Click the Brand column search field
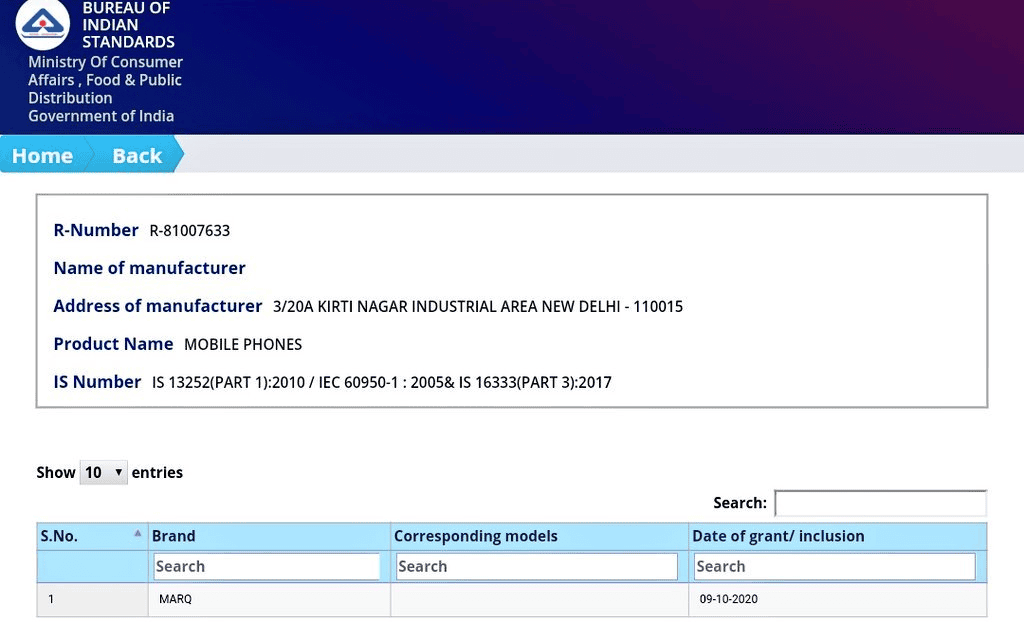The image size is (1024, 622). [x=267, y=566]
